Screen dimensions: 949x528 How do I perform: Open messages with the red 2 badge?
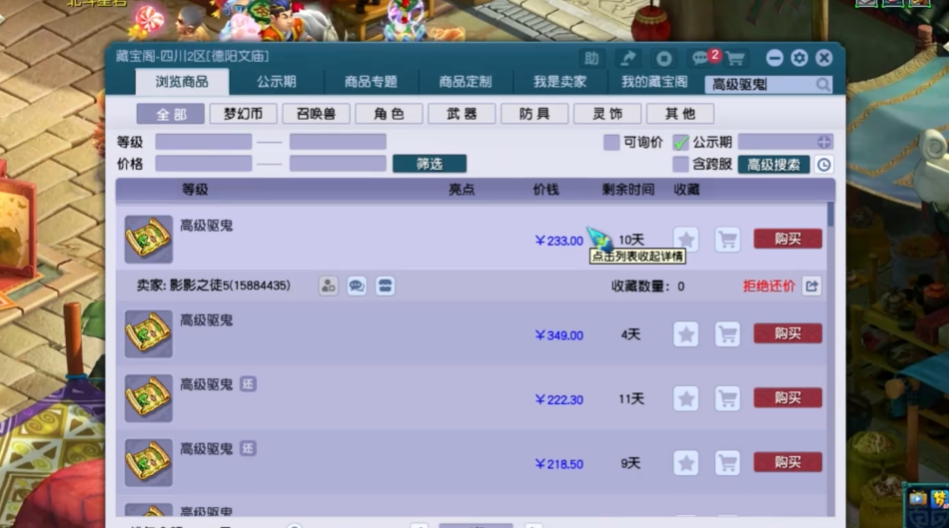point(702,58)
